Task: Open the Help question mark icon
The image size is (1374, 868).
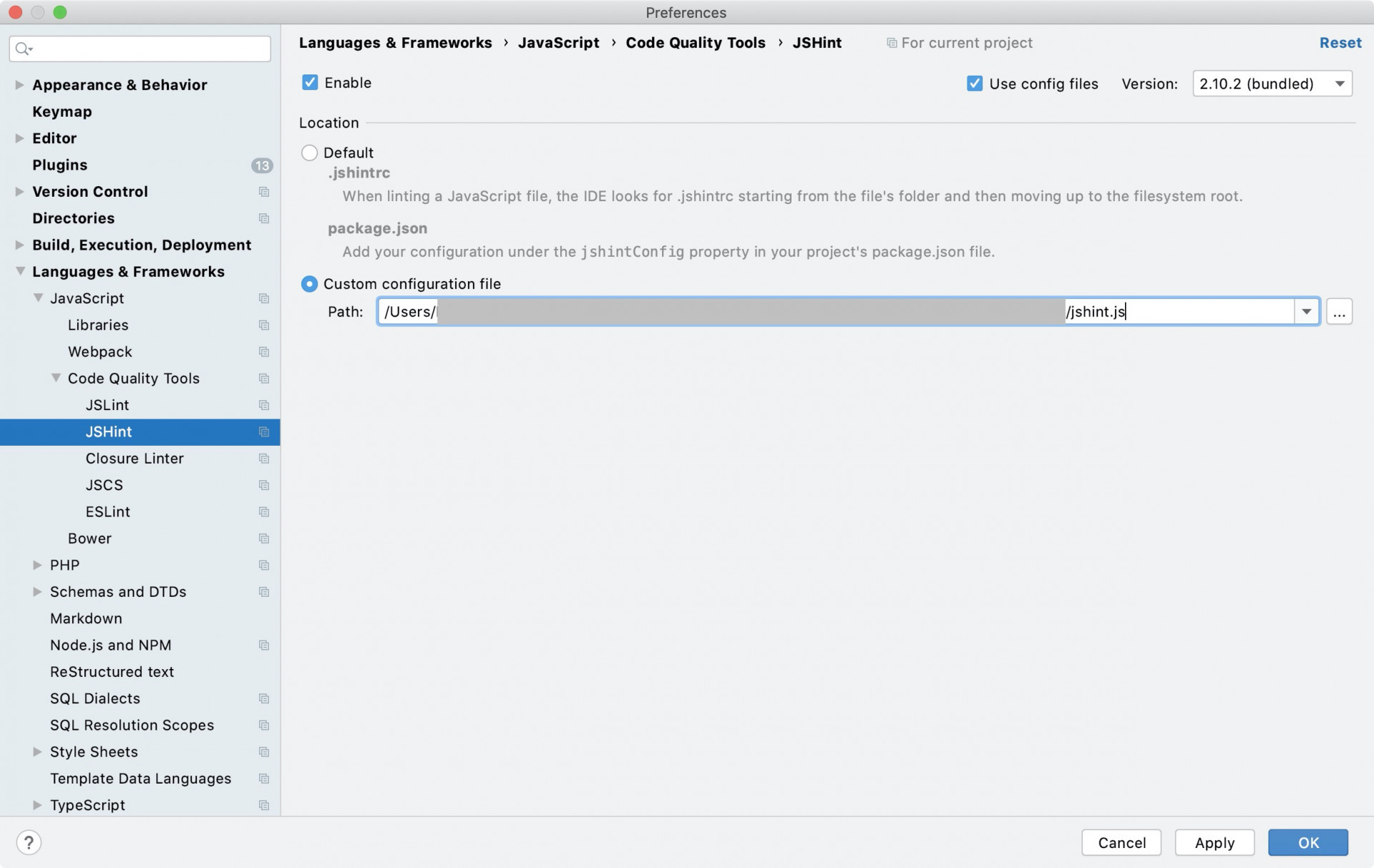Action: (x=29, y=842)
